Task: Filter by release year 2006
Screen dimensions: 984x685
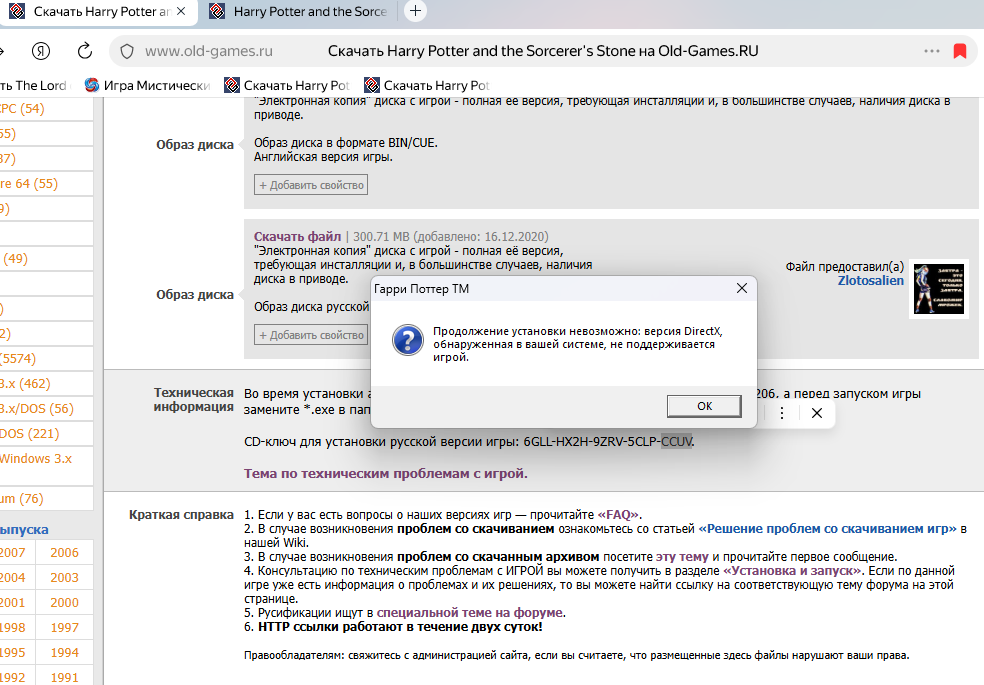Action: coord(64,553)
